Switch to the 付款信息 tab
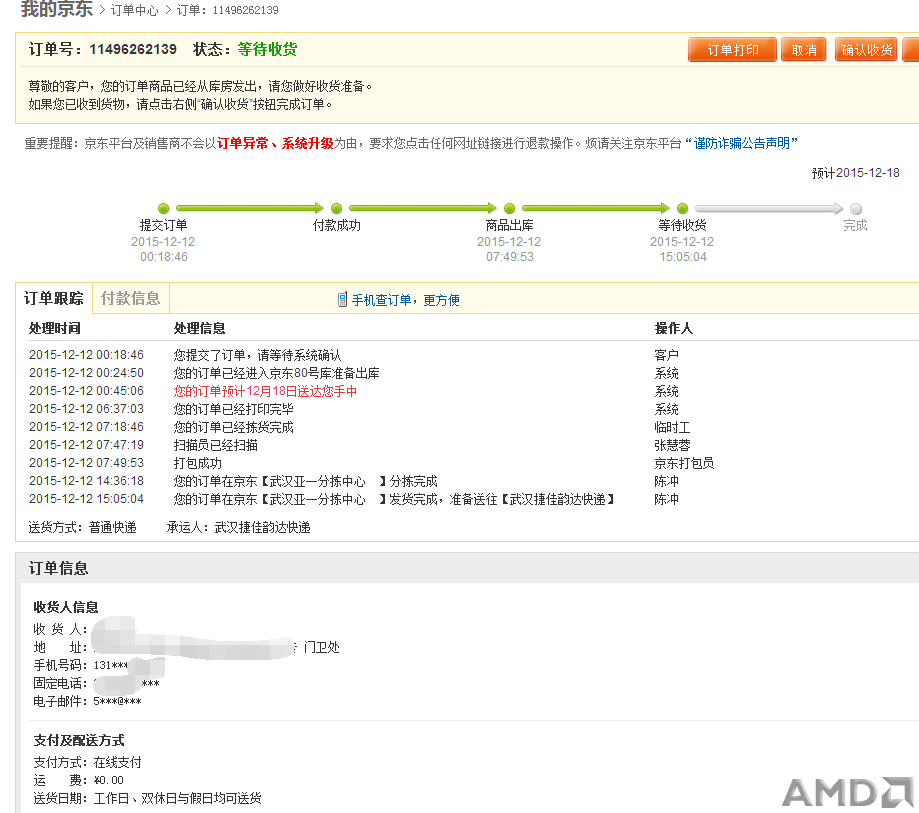This screenshot has width=919, height=813. pyautogui.click(x=131, y=298)
